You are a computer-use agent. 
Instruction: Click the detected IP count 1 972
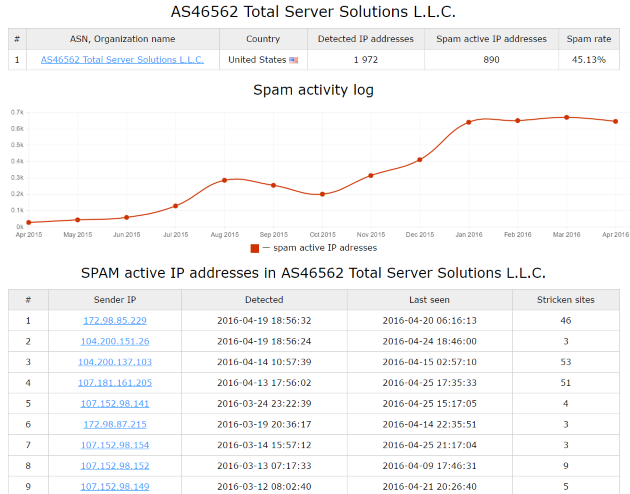click(366, 60)
